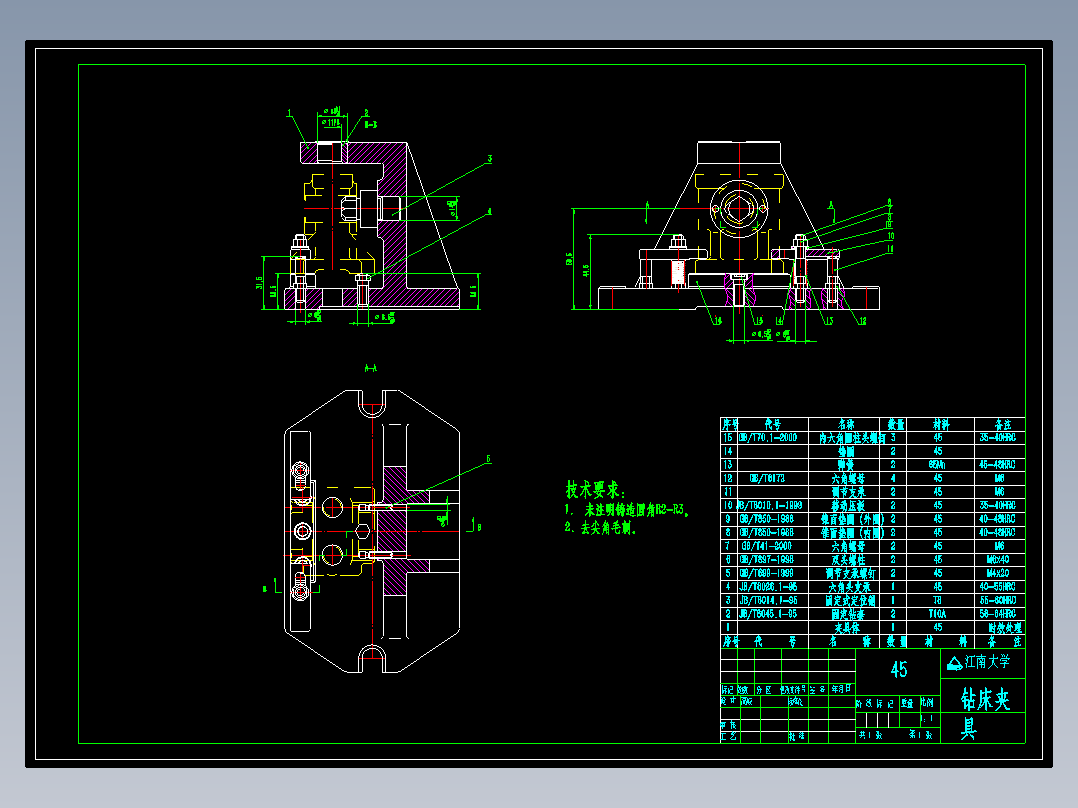Click the 名称 column header at table top

pos(846,424)
